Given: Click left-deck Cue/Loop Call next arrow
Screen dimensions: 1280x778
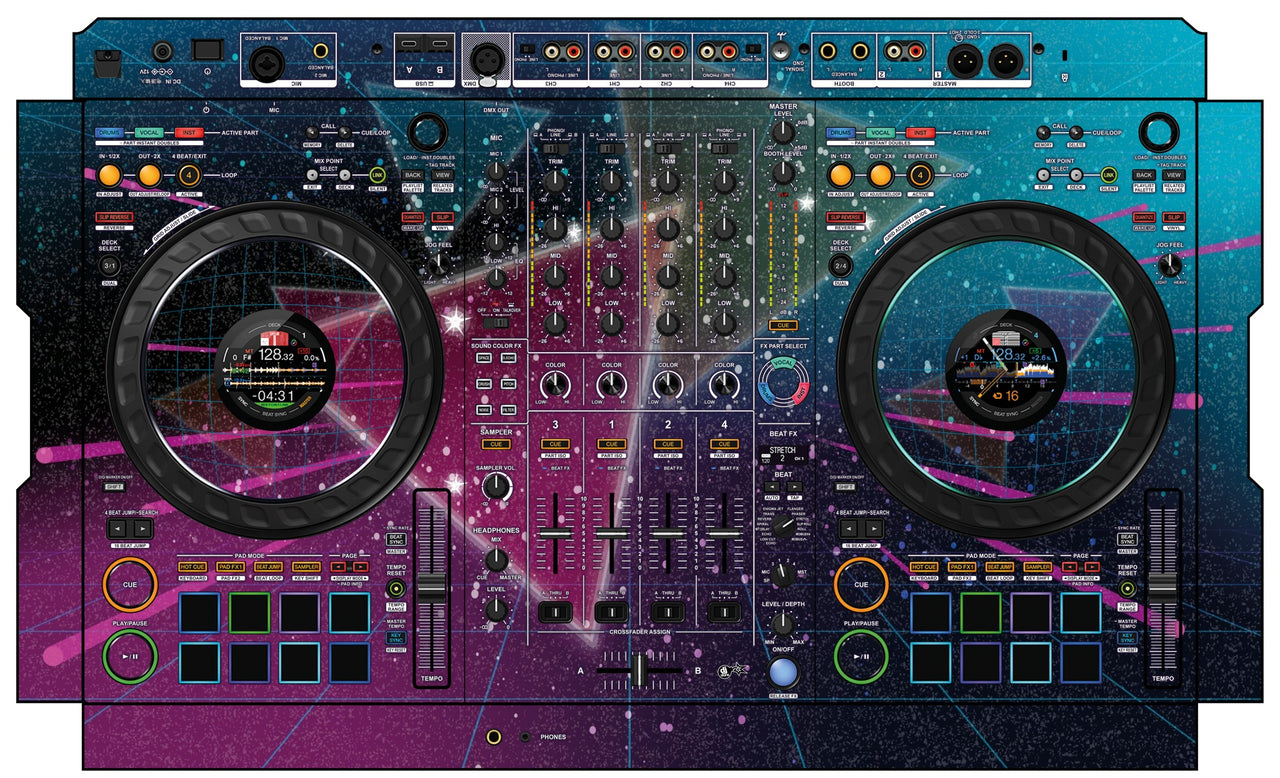Looking at the screenshot, I should pos(345,132).
